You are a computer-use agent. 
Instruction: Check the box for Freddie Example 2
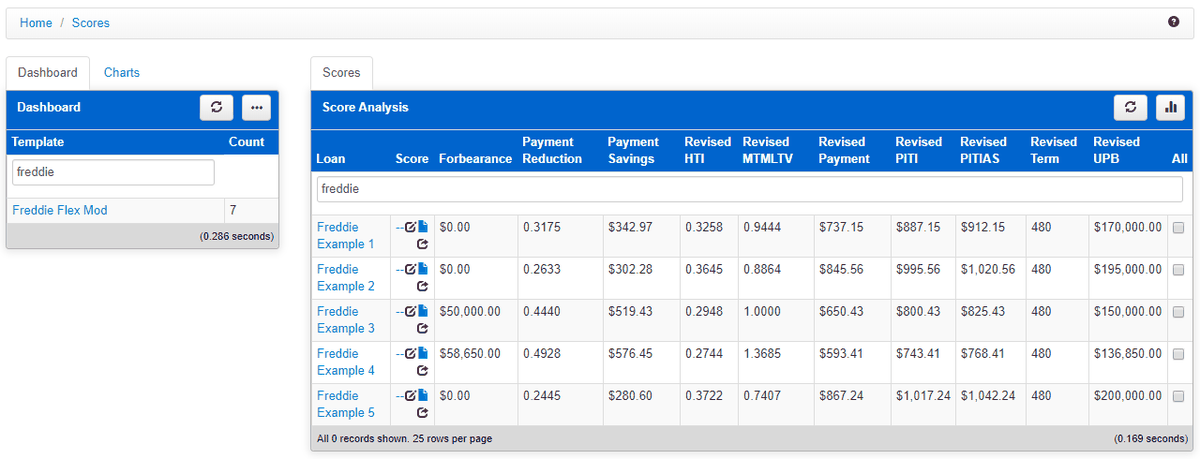pyautogui.click(x=1178, y=270)
